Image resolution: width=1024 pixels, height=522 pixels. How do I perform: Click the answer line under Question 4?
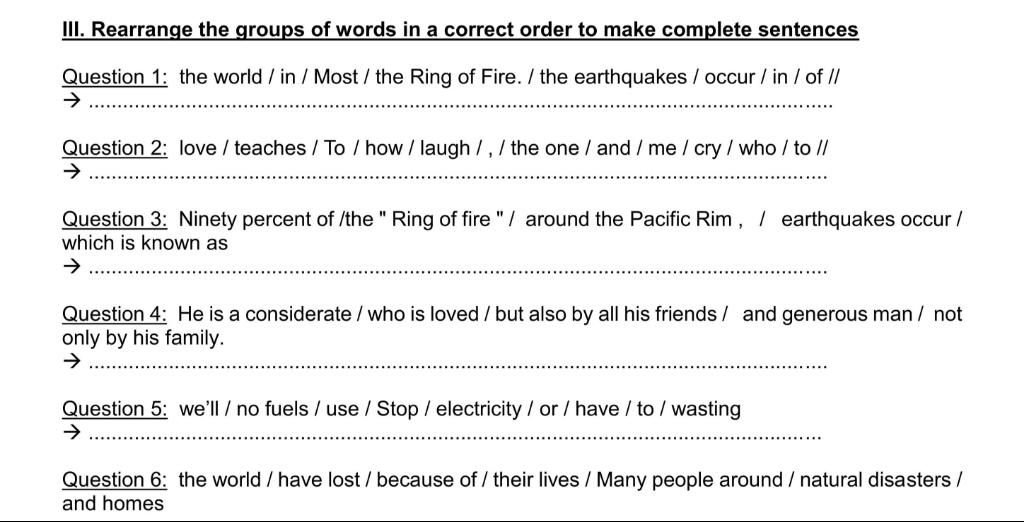click(457, 367)
